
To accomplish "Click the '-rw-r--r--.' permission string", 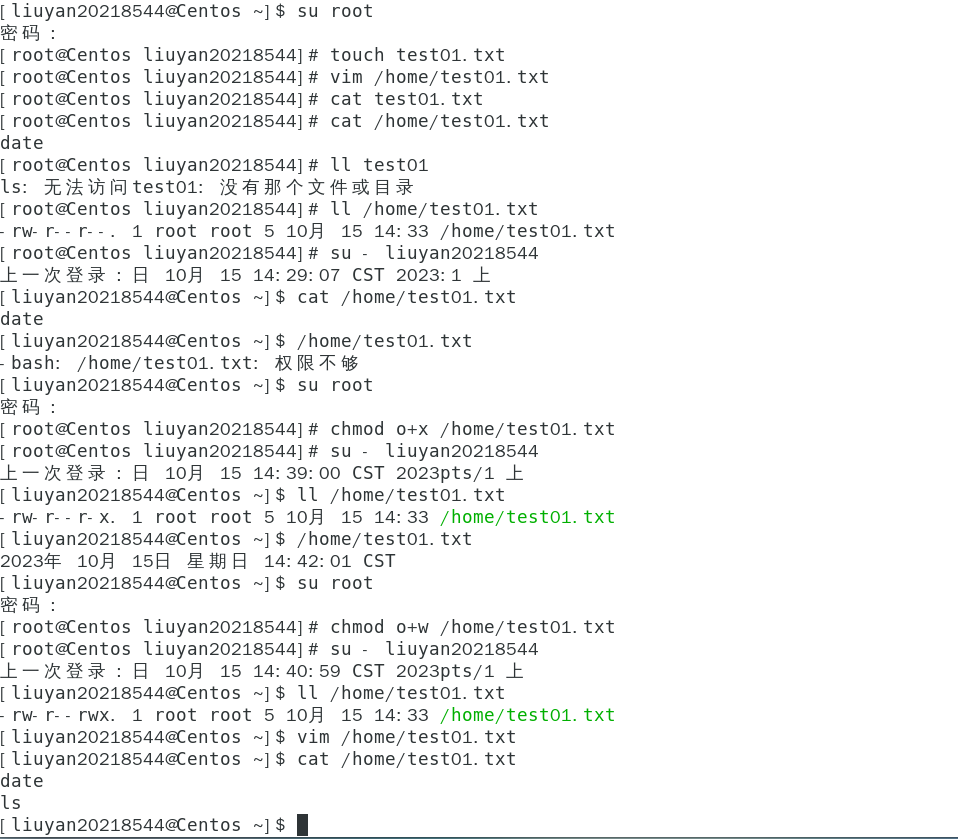I will [x=58, y=231].
